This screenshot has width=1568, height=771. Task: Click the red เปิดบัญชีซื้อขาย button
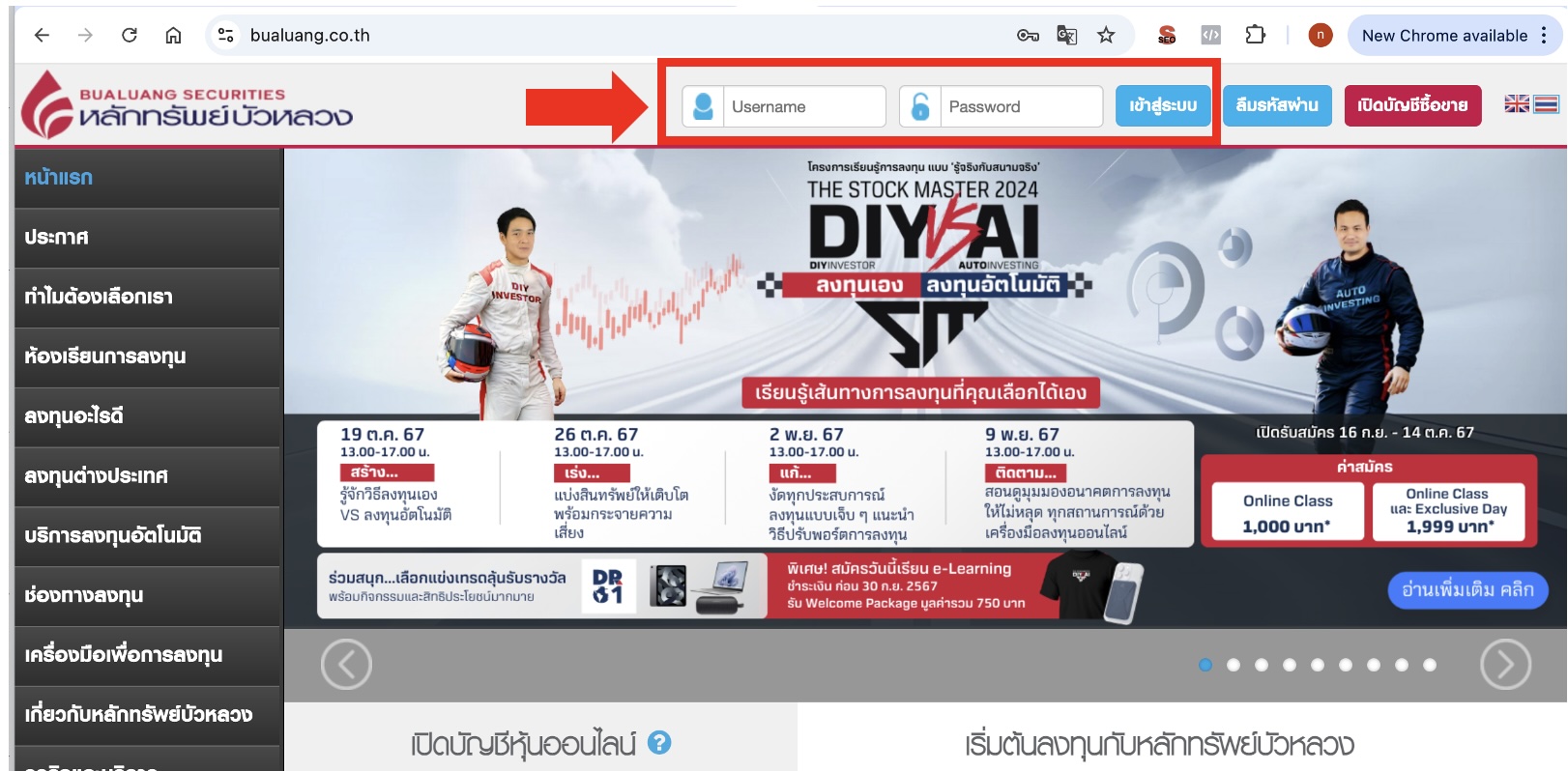point(1412,105)
